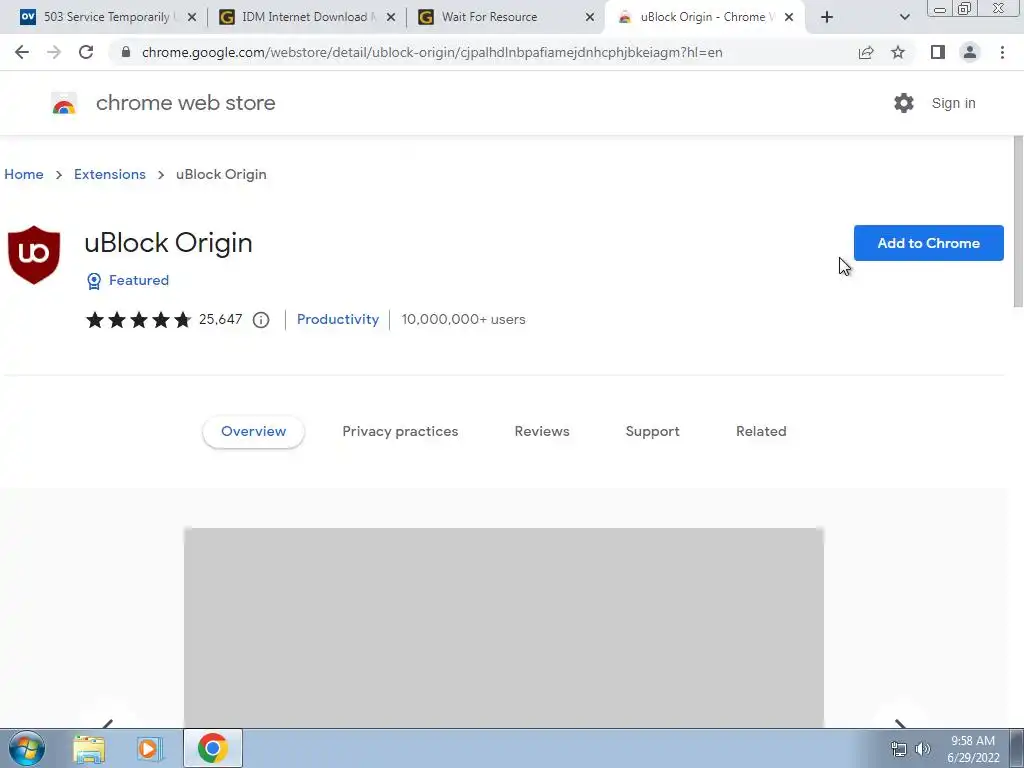This screenshot has height=768, width=1024.
Task: Open the Chrome three-dot menu
Action: [x=1002, y=52]
